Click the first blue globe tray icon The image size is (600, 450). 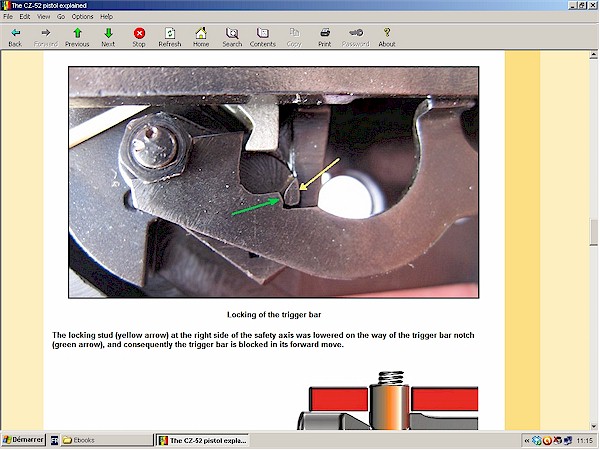coord(536,441)
